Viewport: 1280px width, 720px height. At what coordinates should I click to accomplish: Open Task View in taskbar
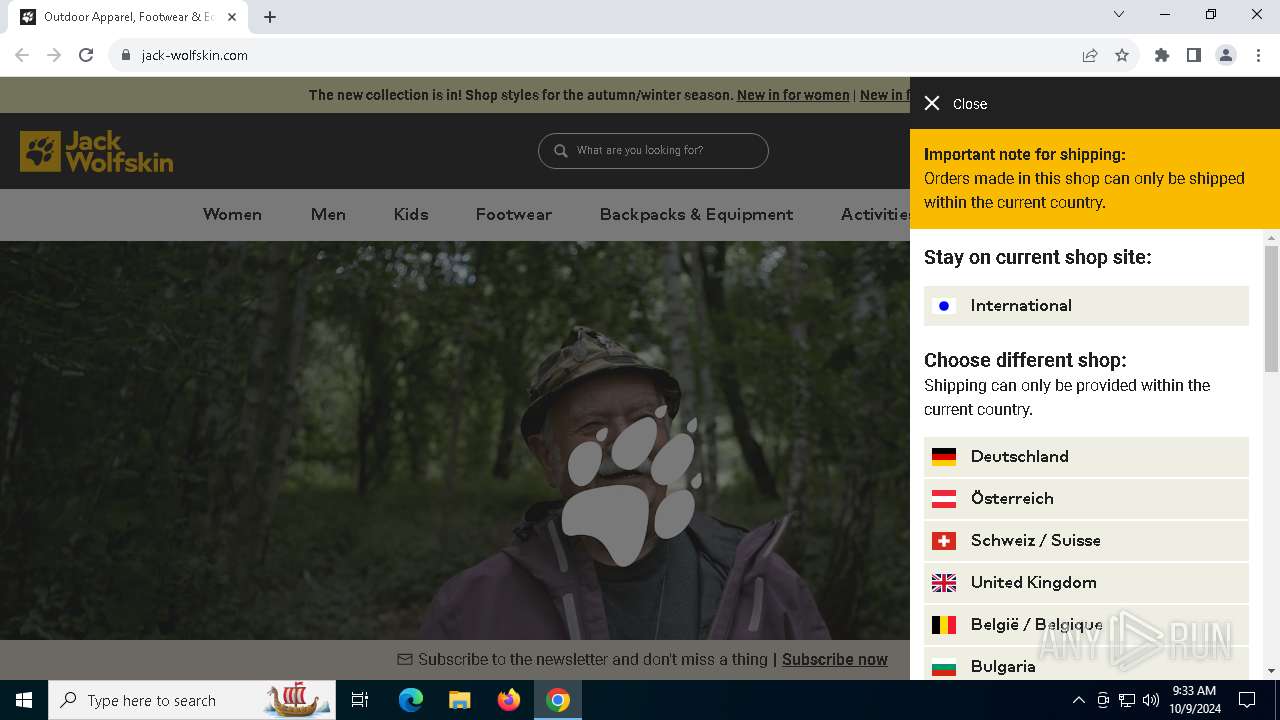click(x=360, y=700)
